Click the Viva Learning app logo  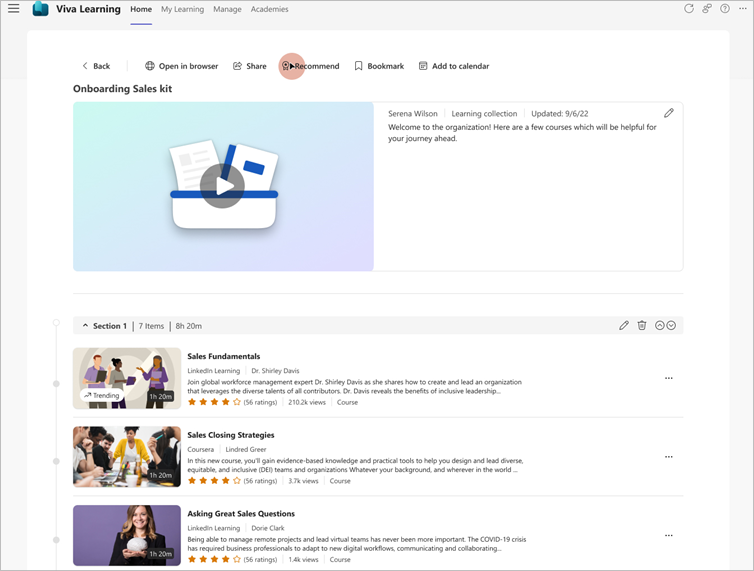point(40,9)
